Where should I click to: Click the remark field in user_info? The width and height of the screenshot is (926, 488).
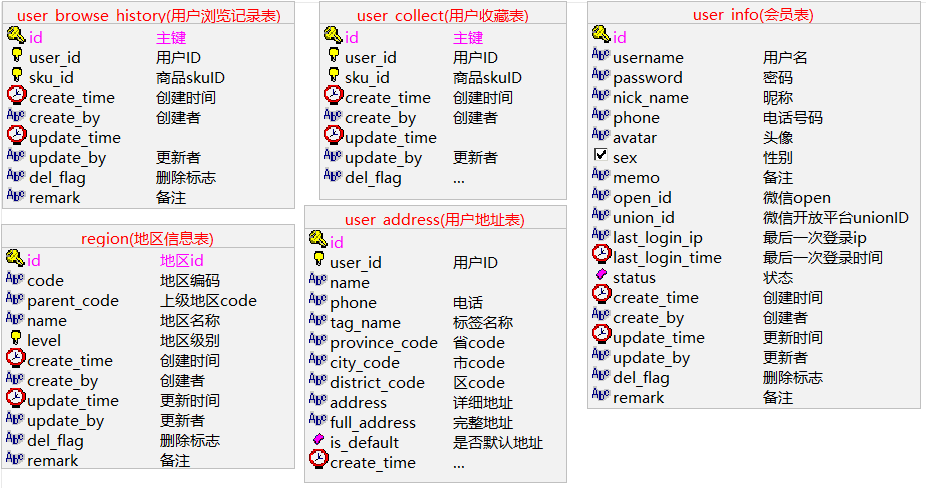tap(638, 398)
